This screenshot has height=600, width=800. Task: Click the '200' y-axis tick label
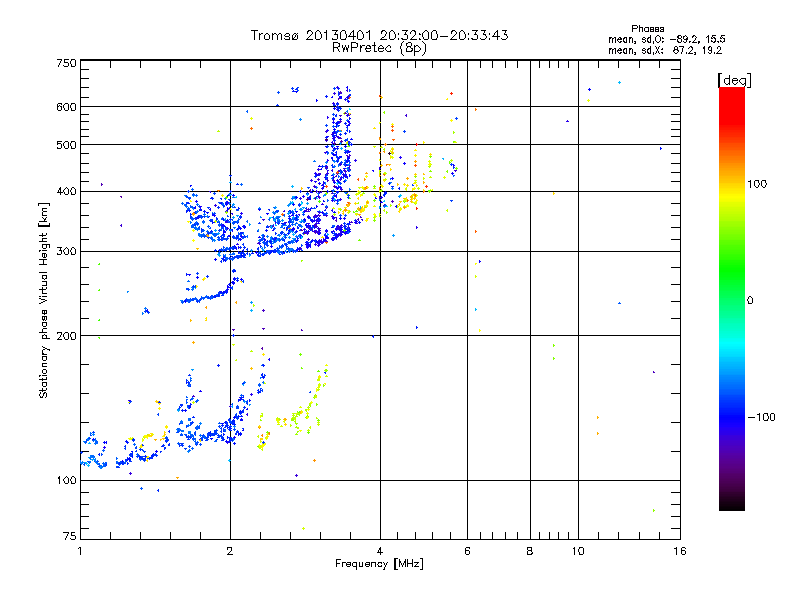point(67,336)
